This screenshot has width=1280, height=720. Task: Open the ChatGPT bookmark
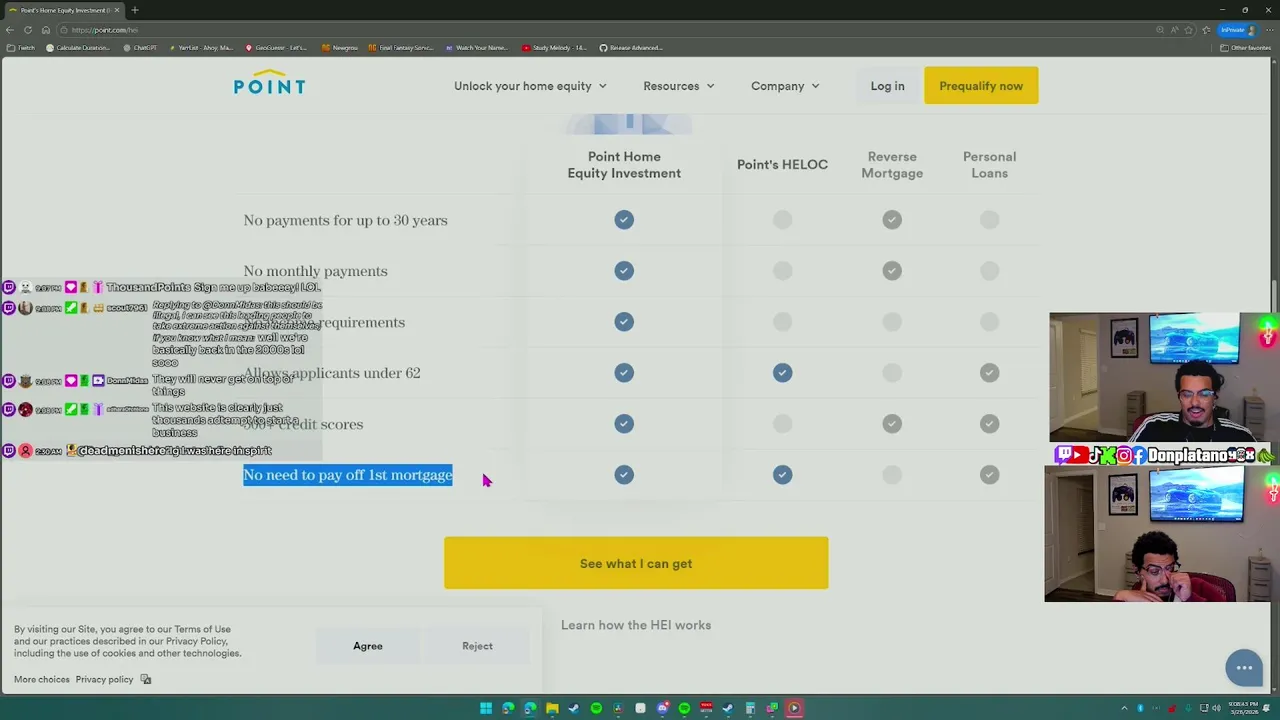click(141, 47)
